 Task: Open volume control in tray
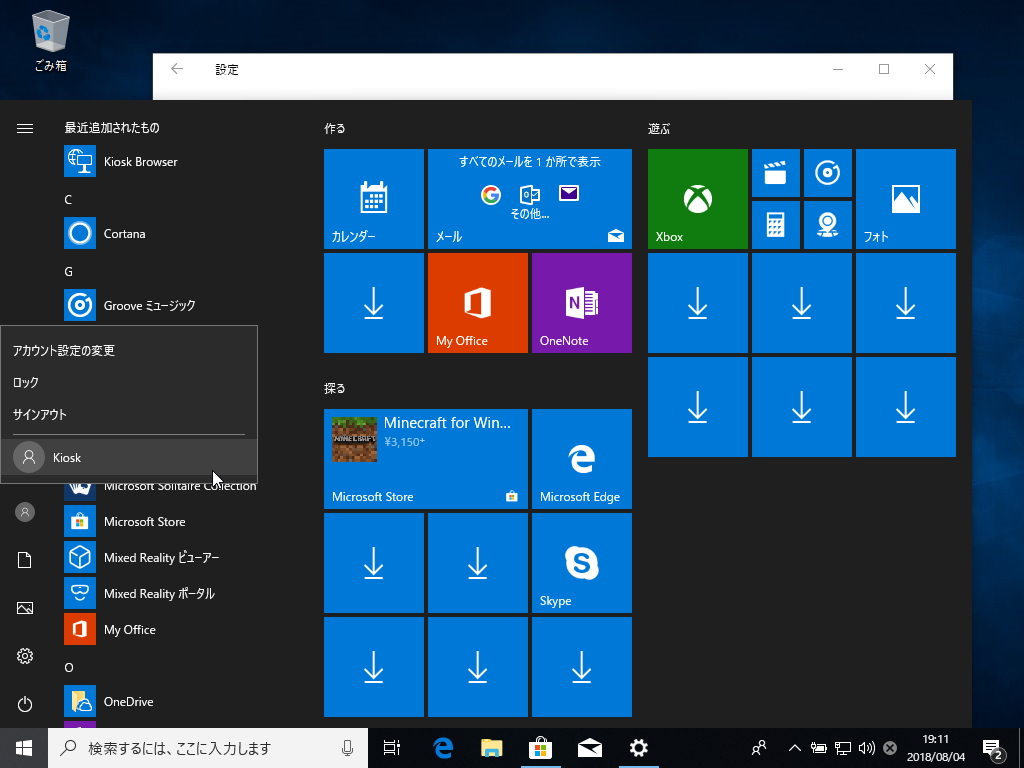point(866,748)
